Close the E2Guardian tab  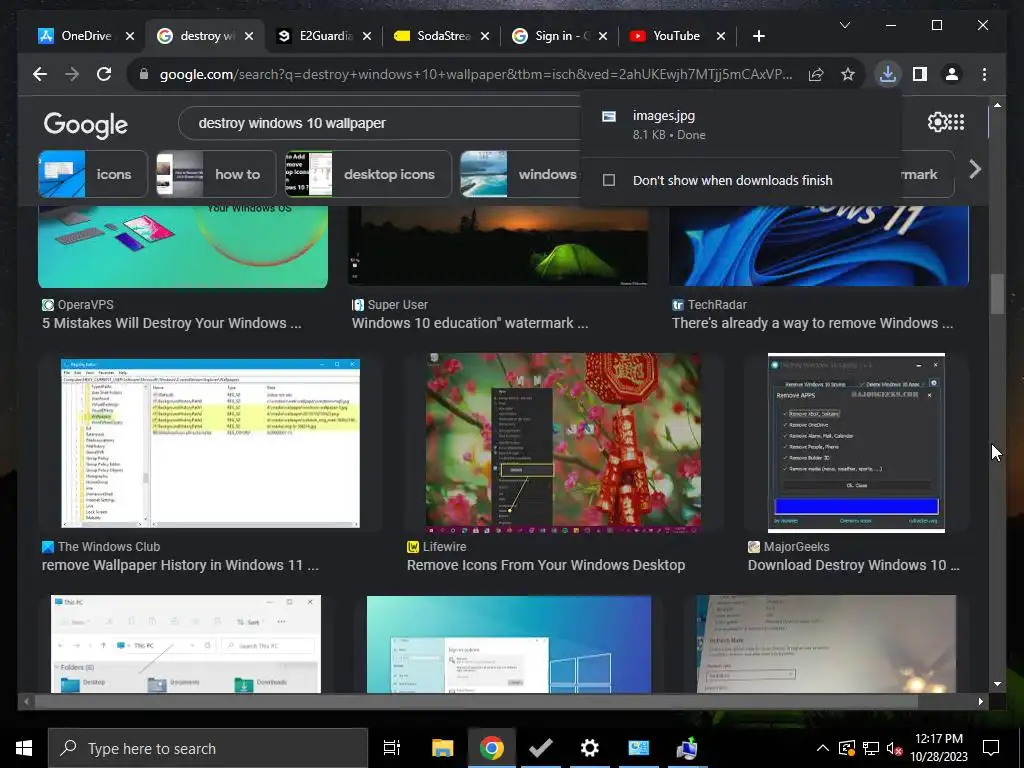(x=367, y=37)
